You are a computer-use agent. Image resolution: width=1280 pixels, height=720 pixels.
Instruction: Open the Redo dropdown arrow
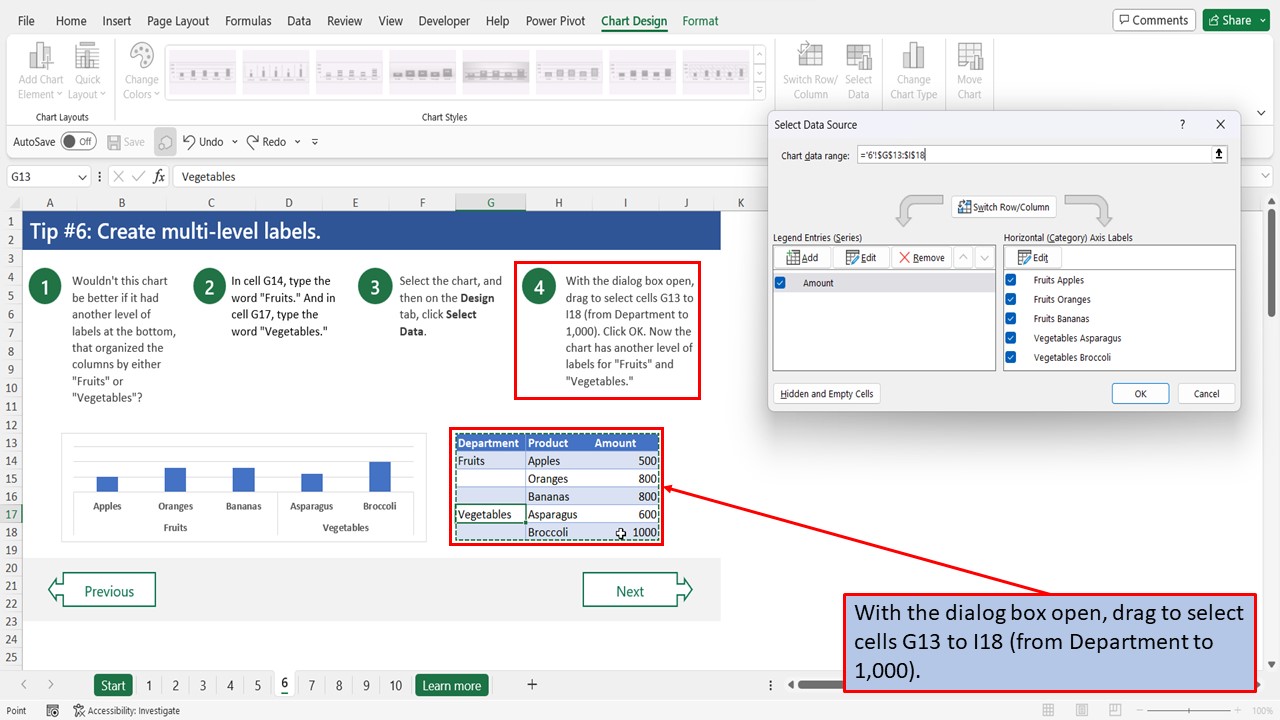pyautogui.click(x=296, y=141)
